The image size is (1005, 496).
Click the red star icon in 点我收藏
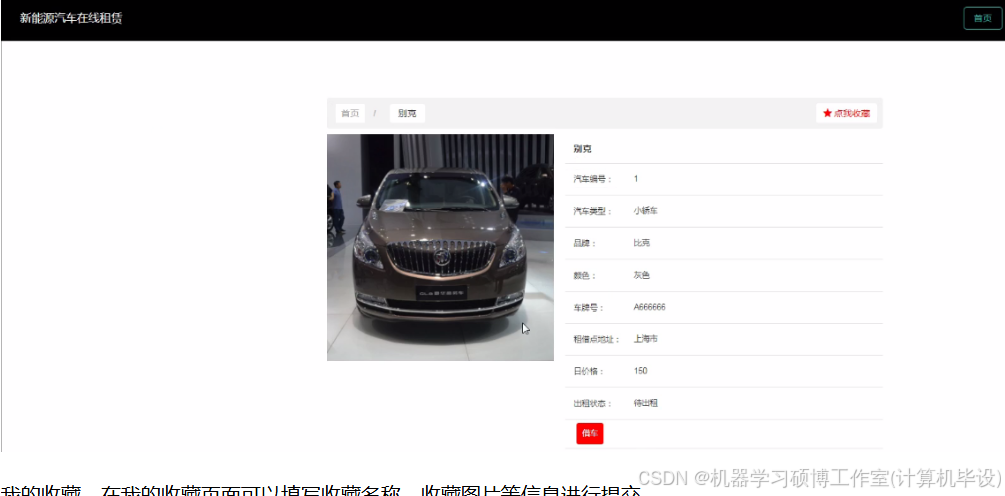[827, 113]
